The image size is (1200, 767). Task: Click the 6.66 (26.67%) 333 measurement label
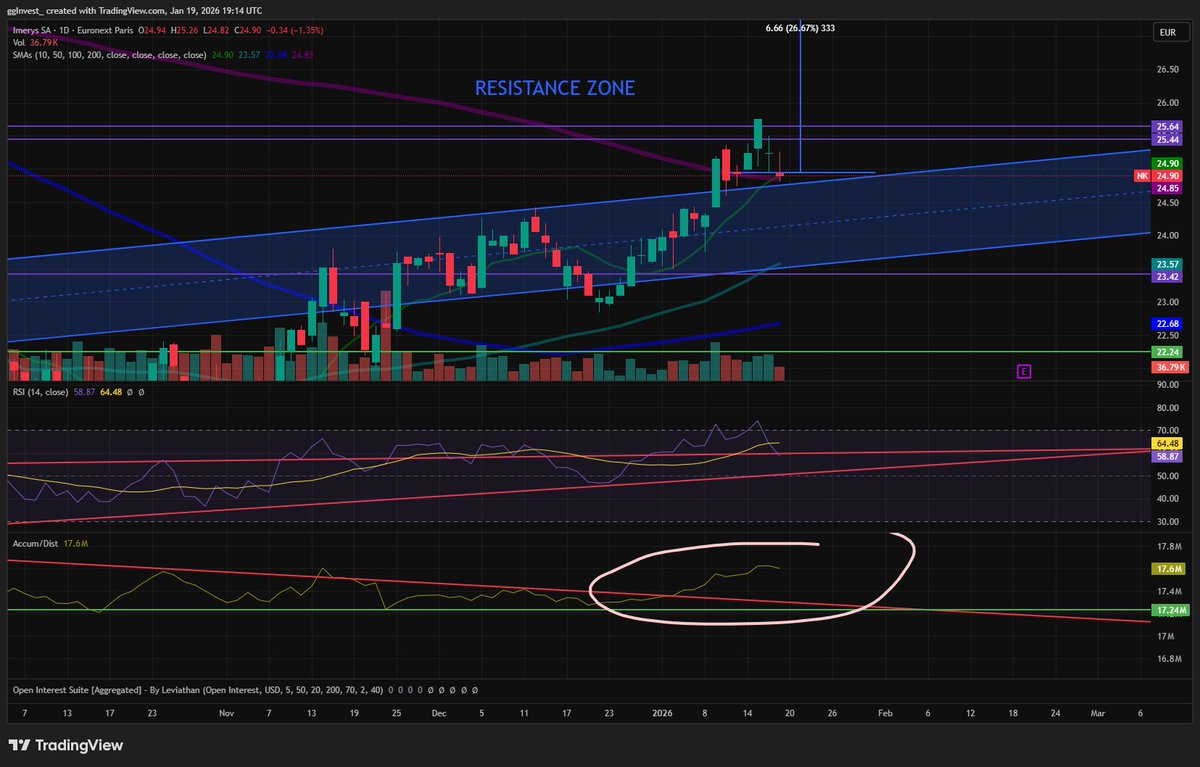799,28
